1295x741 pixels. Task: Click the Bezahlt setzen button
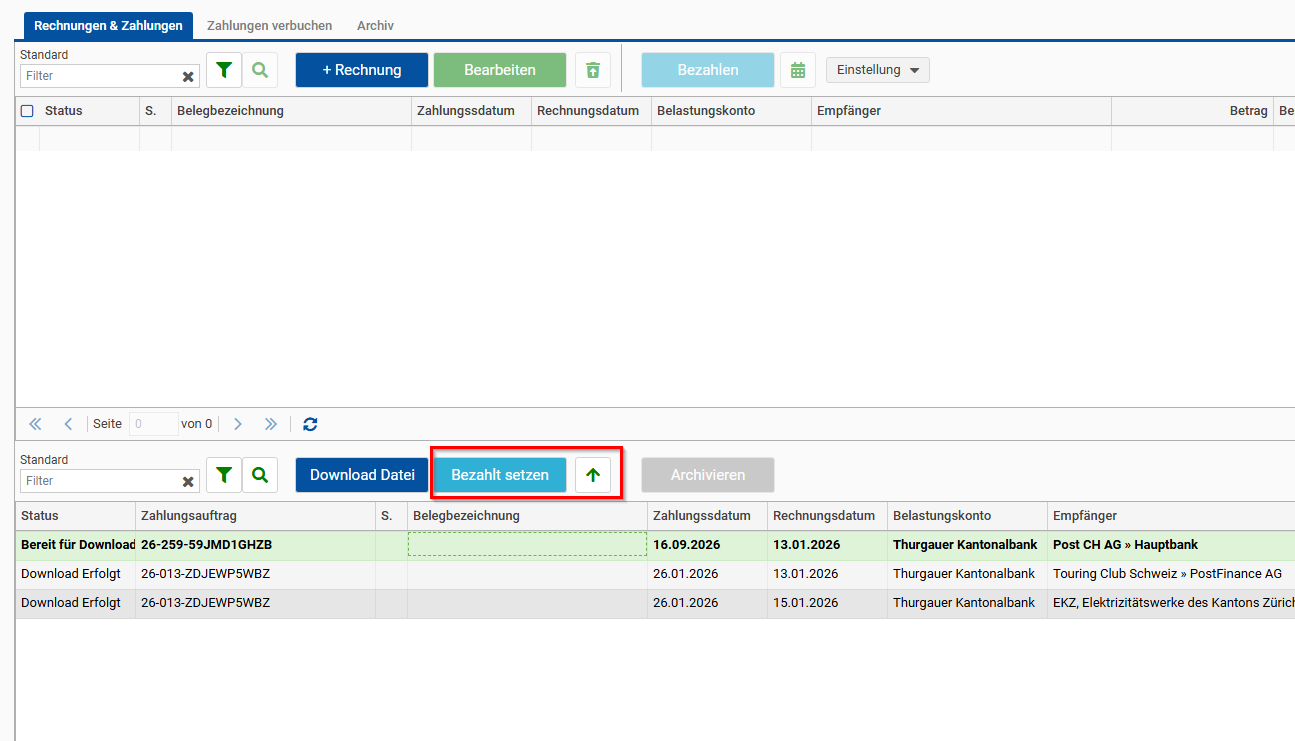tap(500, 475)
